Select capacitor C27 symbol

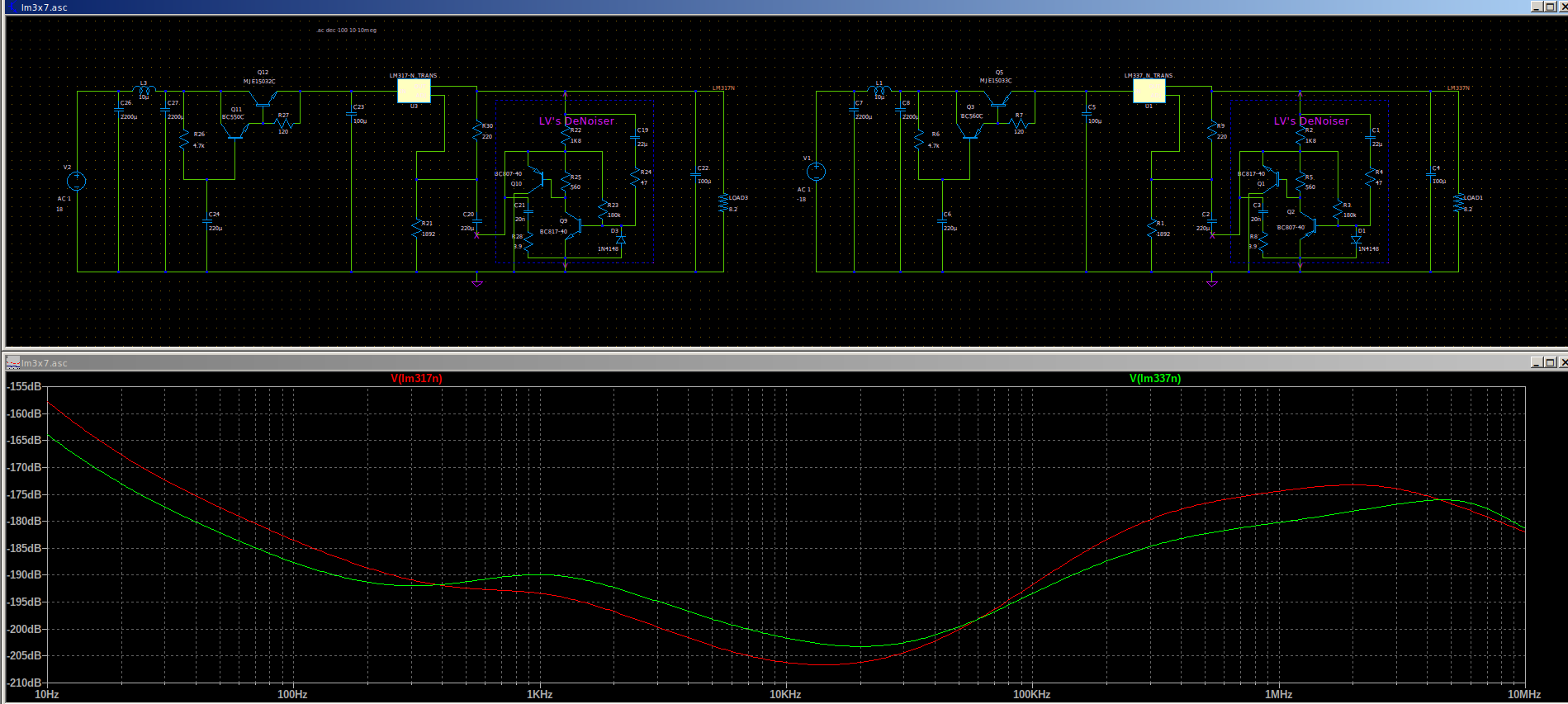[166, 110]
